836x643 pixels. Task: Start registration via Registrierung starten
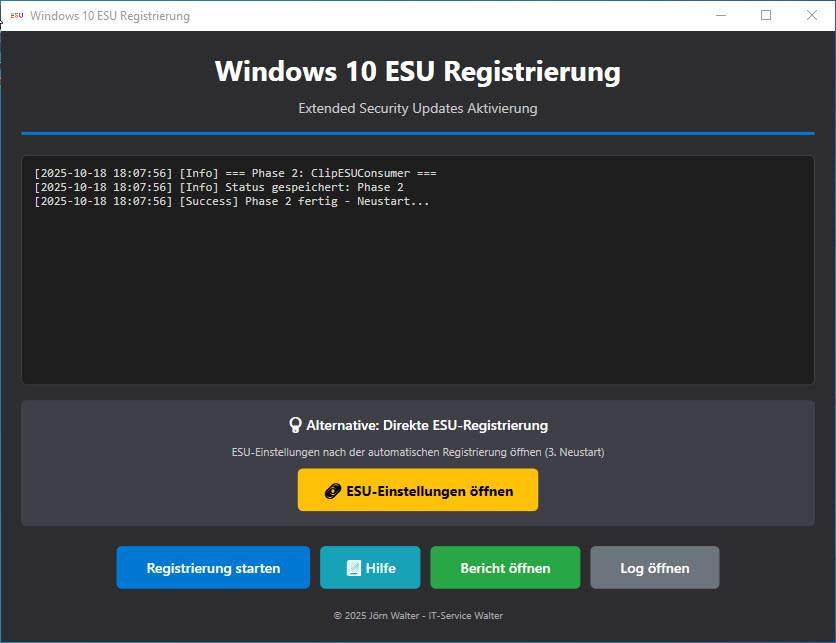(212, 567)
